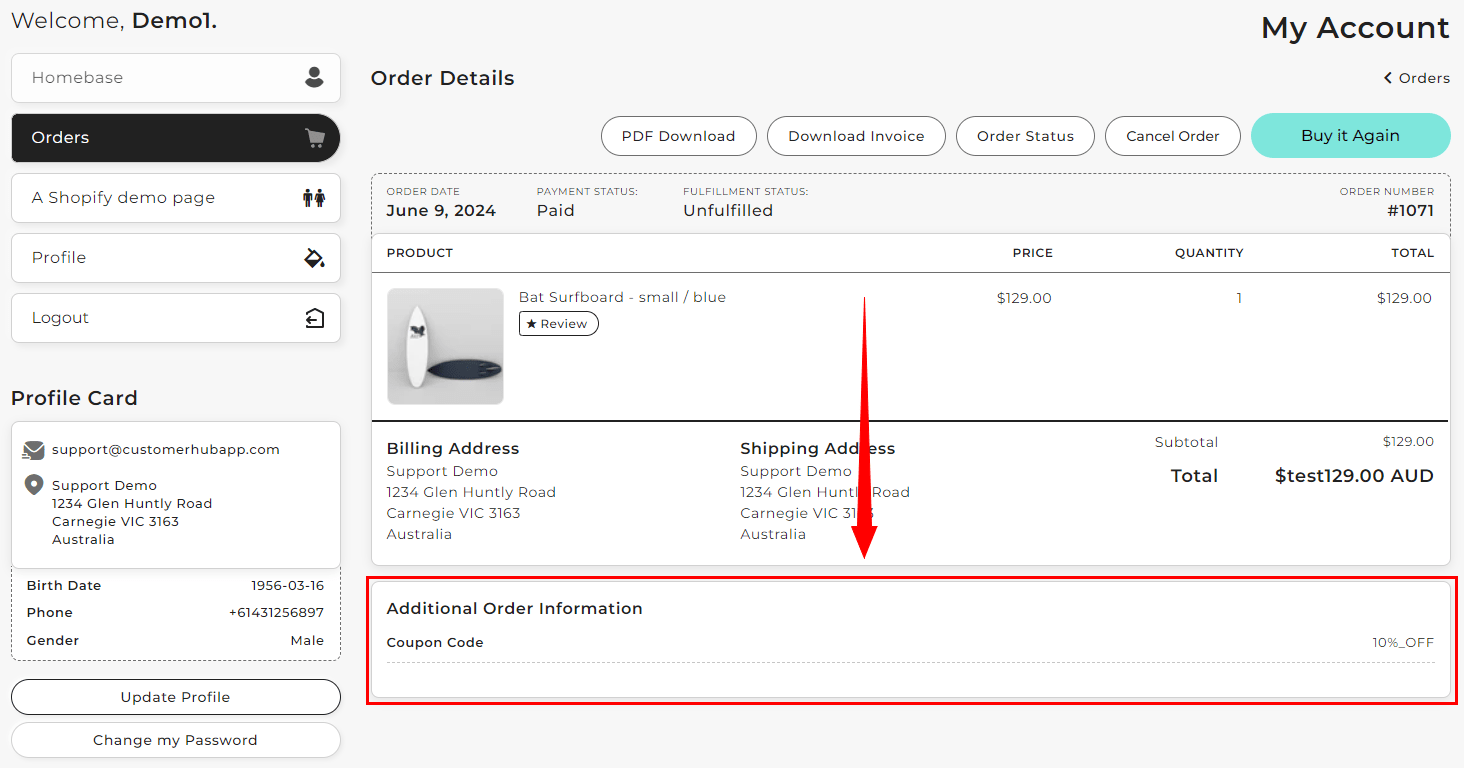The height and width of the screenshot is (768, 1464).
Task: Click the star icon inside the Review button
Action: 534,323
